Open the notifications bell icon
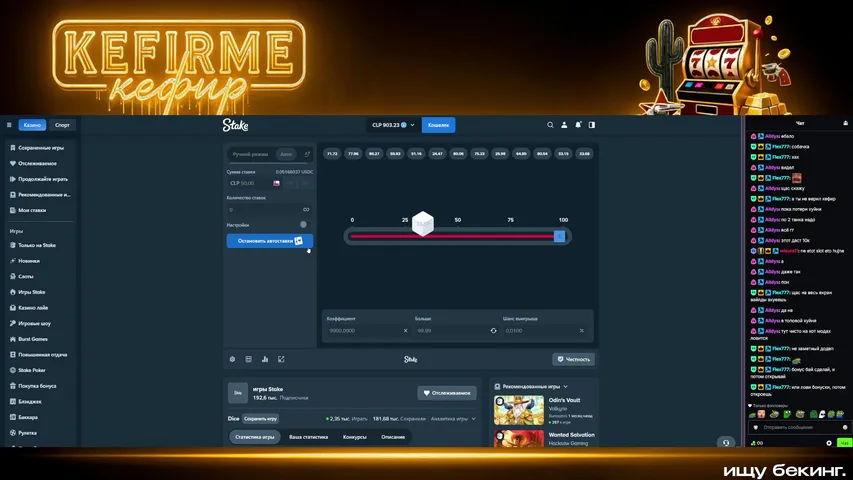 coord(578,125)
